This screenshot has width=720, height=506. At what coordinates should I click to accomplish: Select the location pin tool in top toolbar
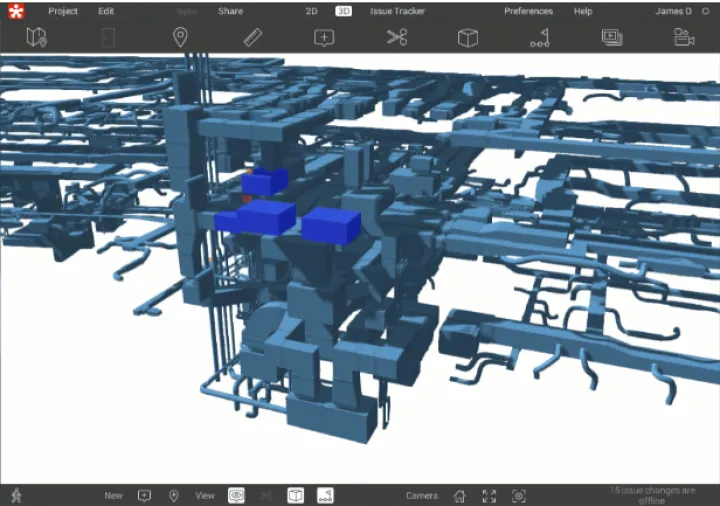180,38
